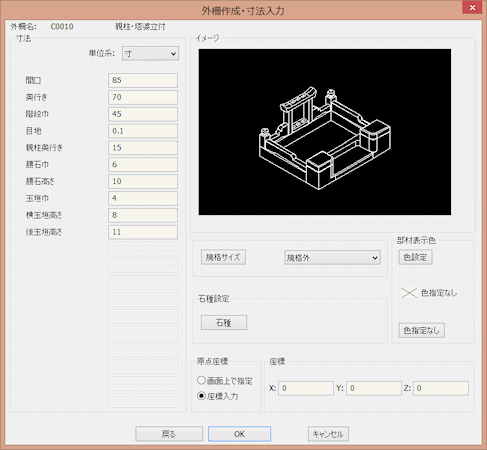This screenshot has height=450, width=487.
Task: Close the dialog with the X button
Action: click(472, 7)
